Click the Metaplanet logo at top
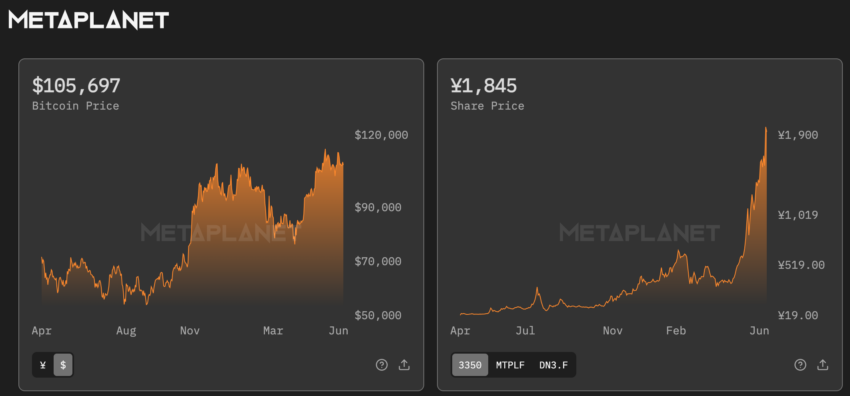This screenshot has width=850, height=396. 89,21
